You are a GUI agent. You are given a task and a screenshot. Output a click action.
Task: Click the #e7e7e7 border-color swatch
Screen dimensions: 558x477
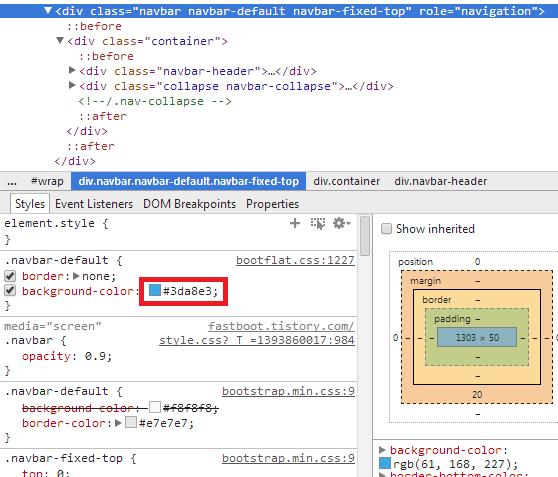tap(131, 423)
